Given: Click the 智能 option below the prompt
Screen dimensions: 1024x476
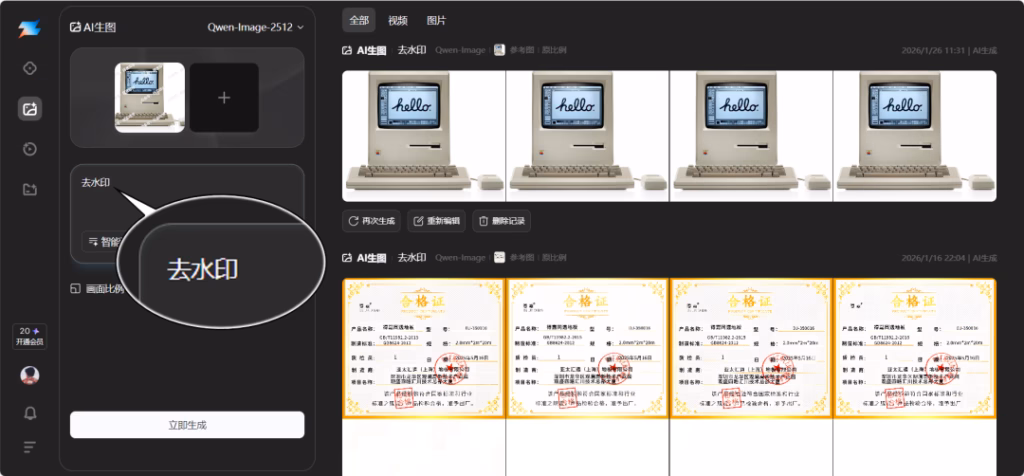Looking at the screenshot, I should pos(103,241).
